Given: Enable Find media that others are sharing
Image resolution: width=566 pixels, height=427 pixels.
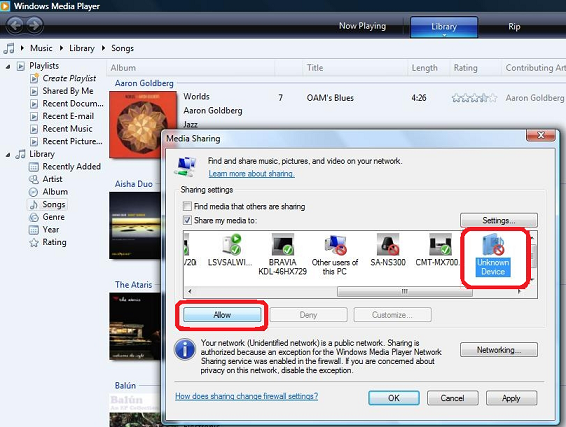Looking at the screenshot, I should 187,206.
